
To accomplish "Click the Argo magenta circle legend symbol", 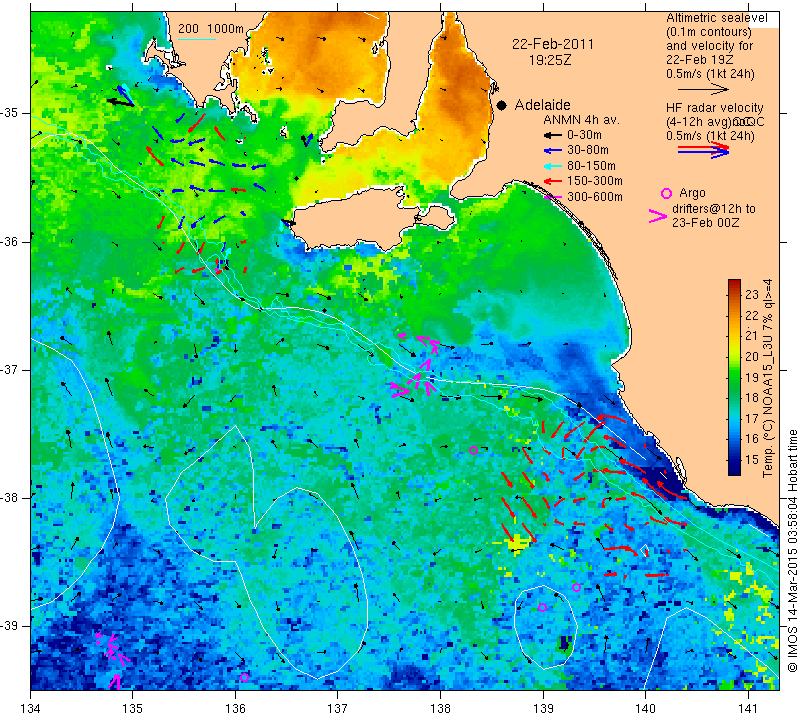I will click(x=666, y=193).
